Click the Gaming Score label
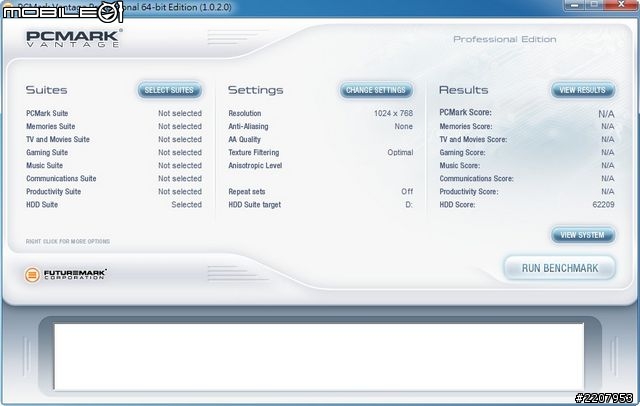 [x=462, y=153]
